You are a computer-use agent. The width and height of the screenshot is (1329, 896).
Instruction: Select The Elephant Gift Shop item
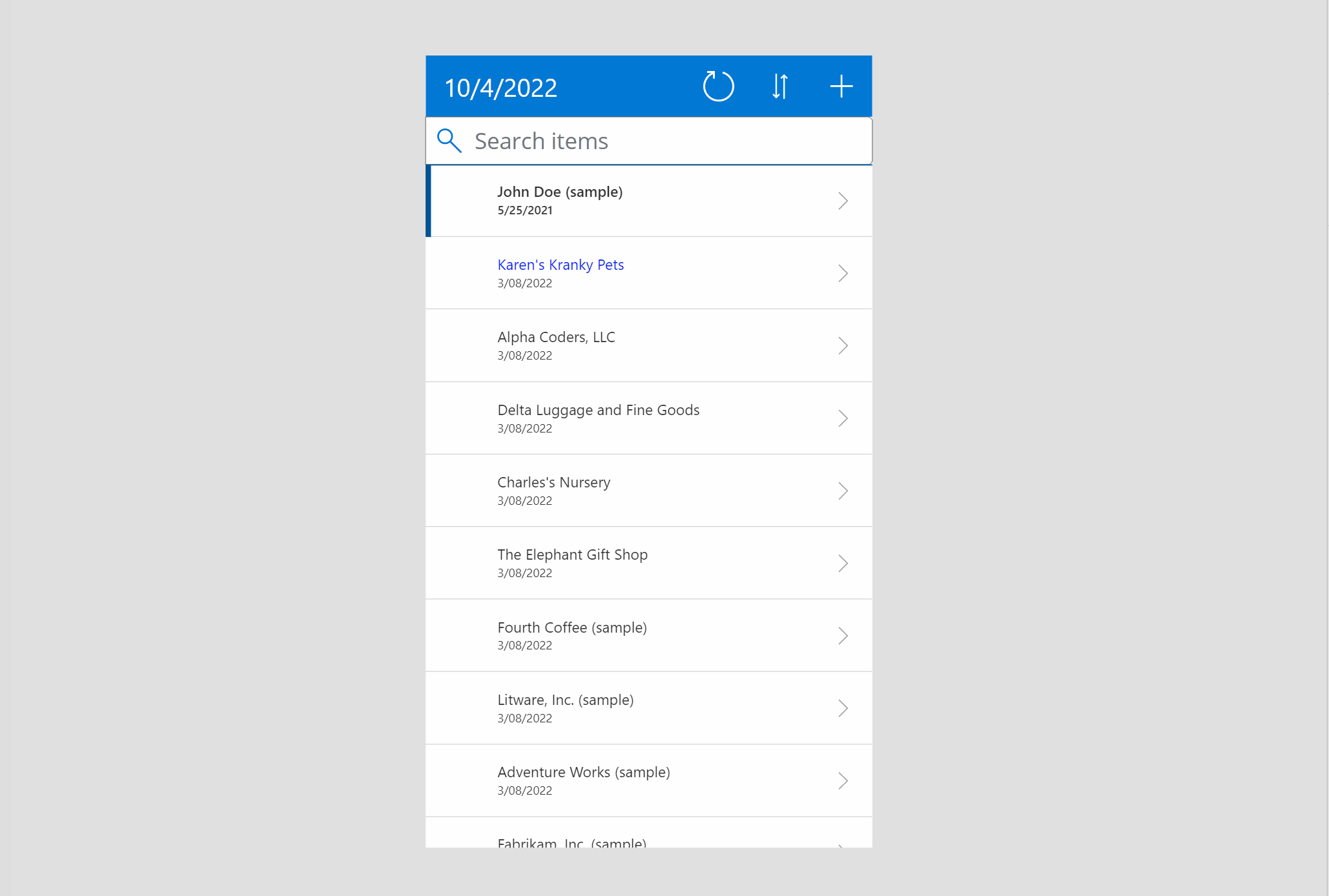coord(648,562)
